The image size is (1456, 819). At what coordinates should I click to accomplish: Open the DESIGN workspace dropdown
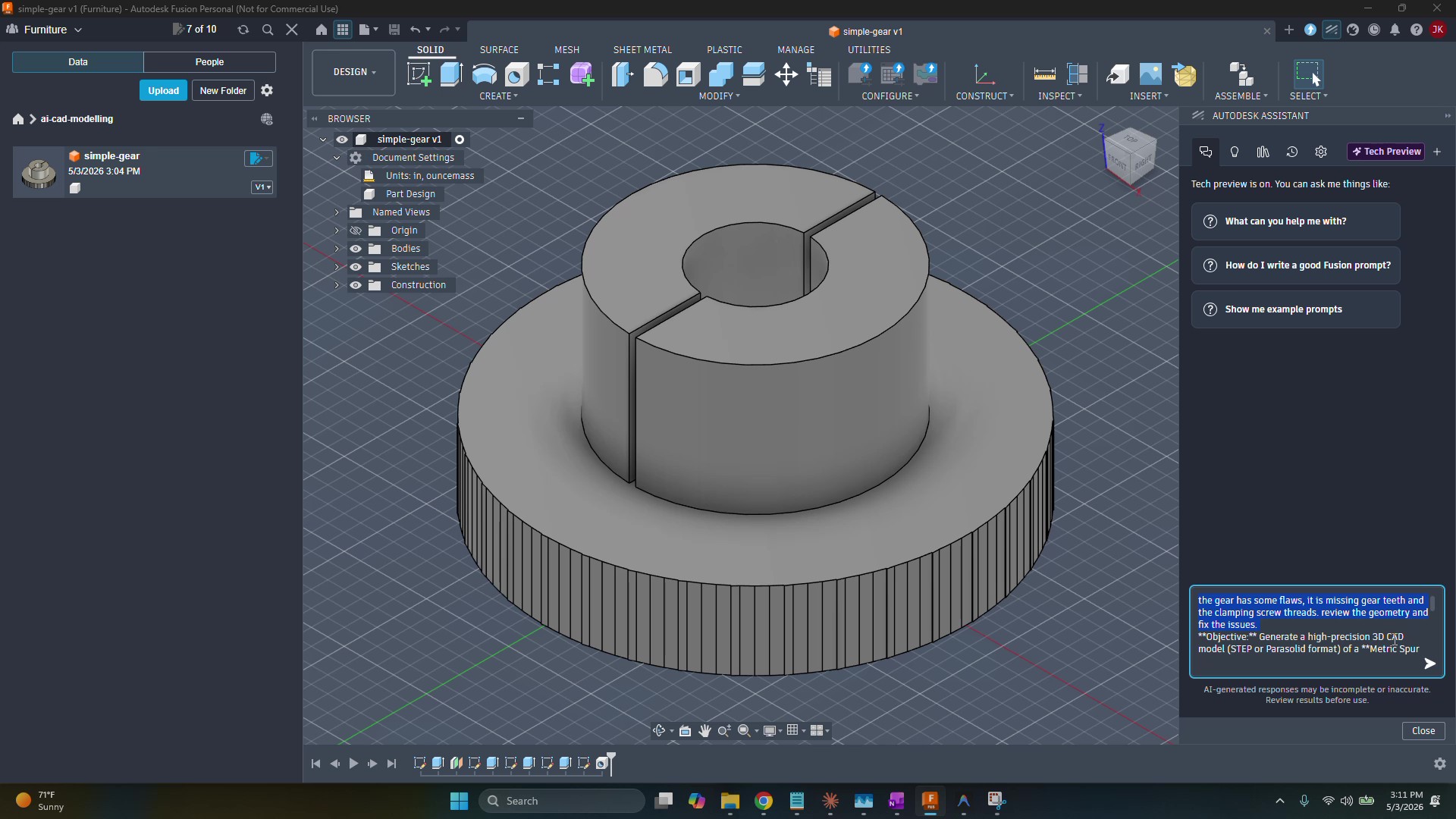tap(353, 72)
